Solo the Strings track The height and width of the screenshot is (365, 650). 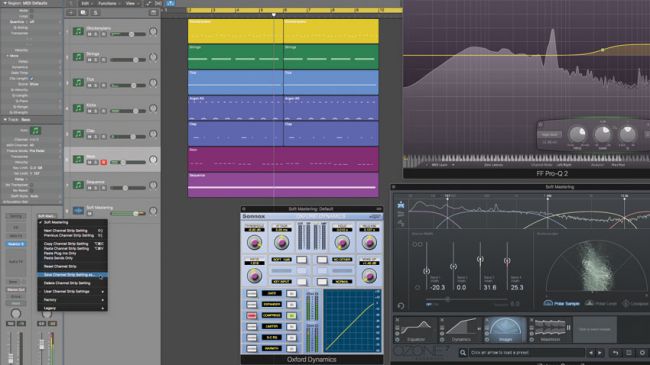tap(96, 60)
